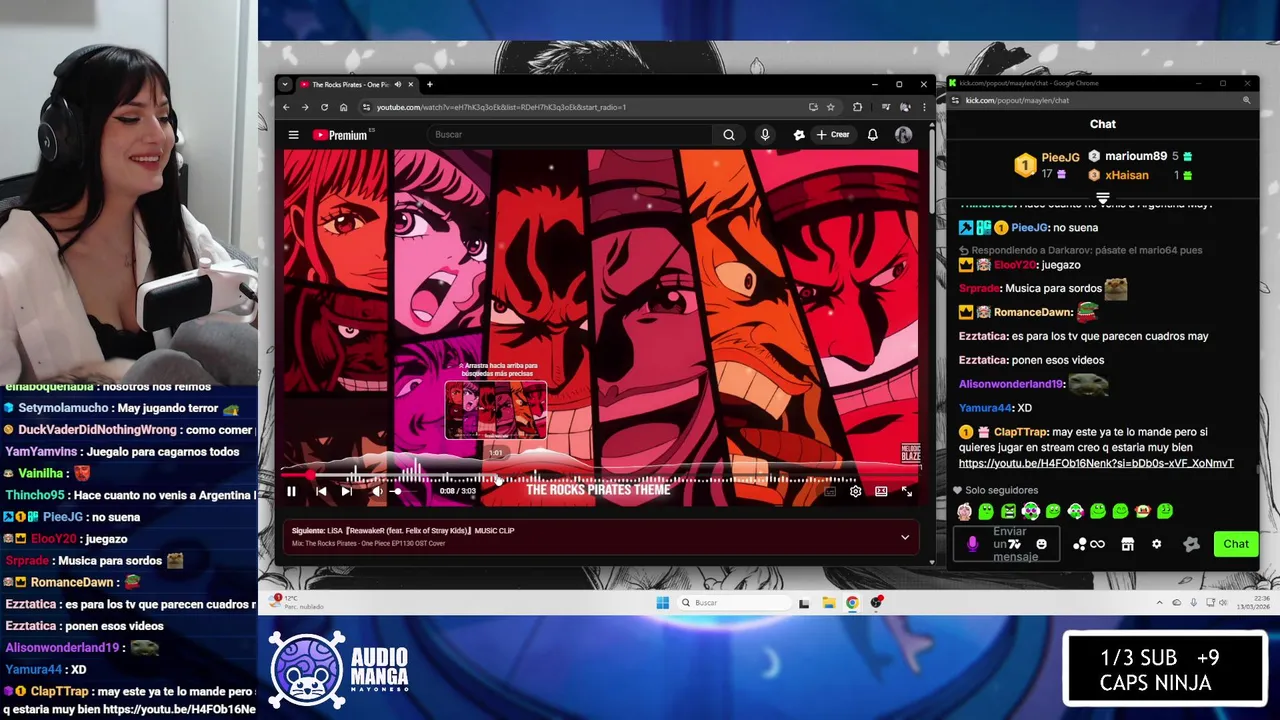Click the gray star gift icon in chat

1191,544
